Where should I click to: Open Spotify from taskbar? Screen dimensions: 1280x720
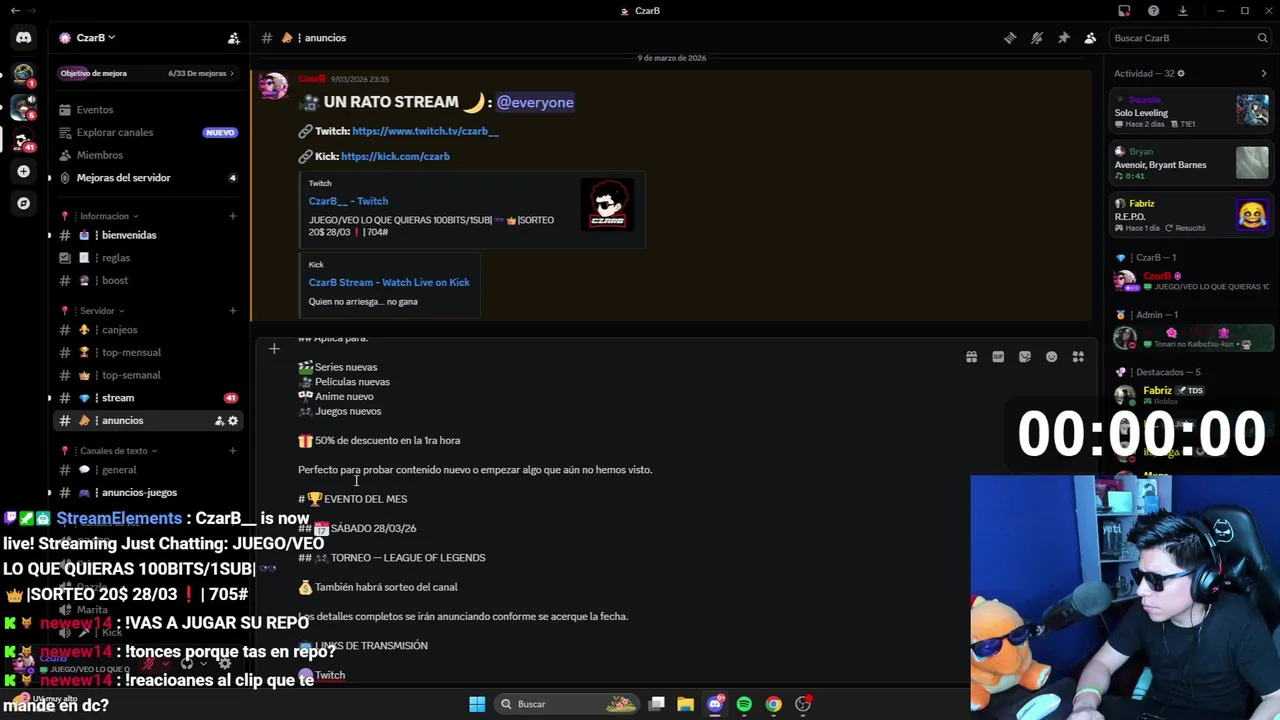point(744,704)
